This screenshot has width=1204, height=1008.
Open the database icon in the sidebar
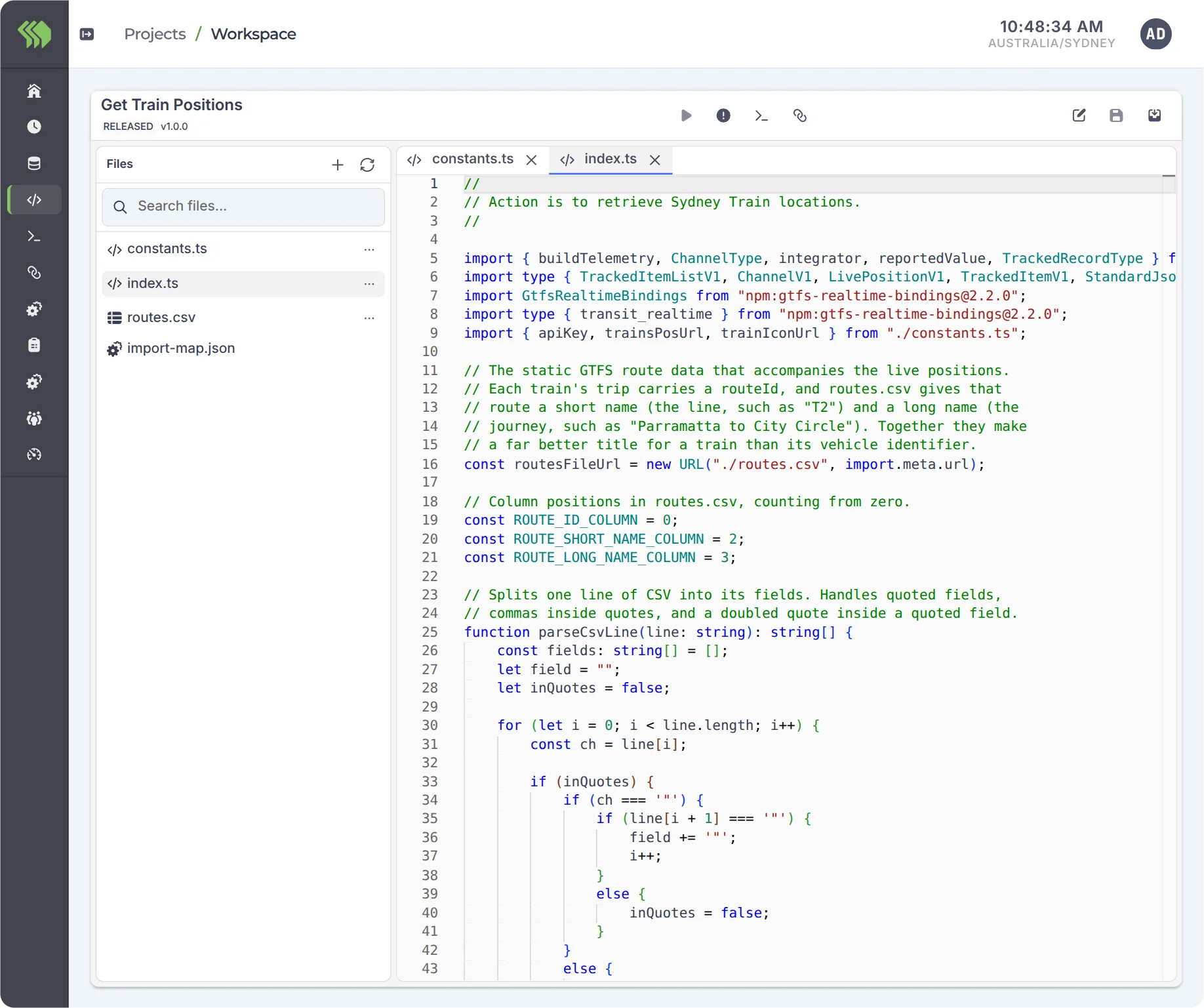(34, 163)
